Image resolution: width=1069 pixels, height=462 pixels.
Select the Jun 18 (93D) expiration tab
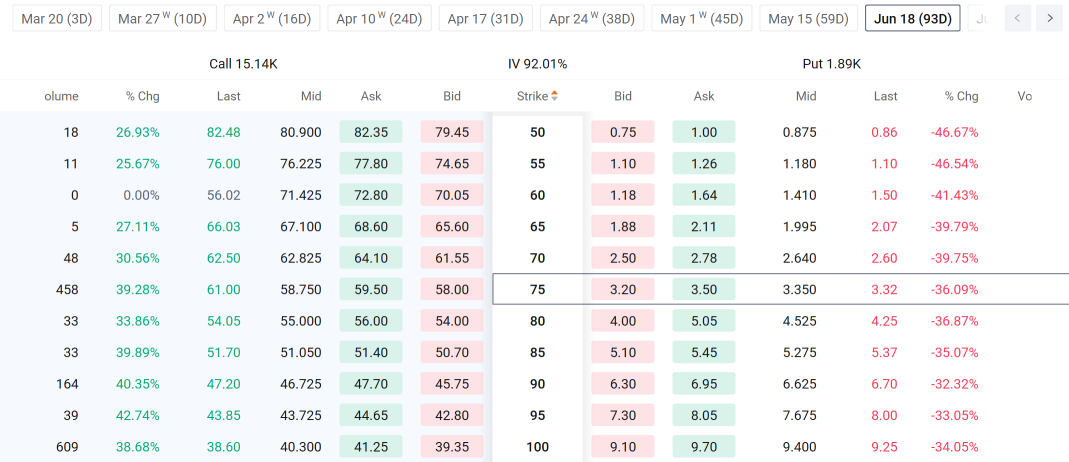[913, 18]
